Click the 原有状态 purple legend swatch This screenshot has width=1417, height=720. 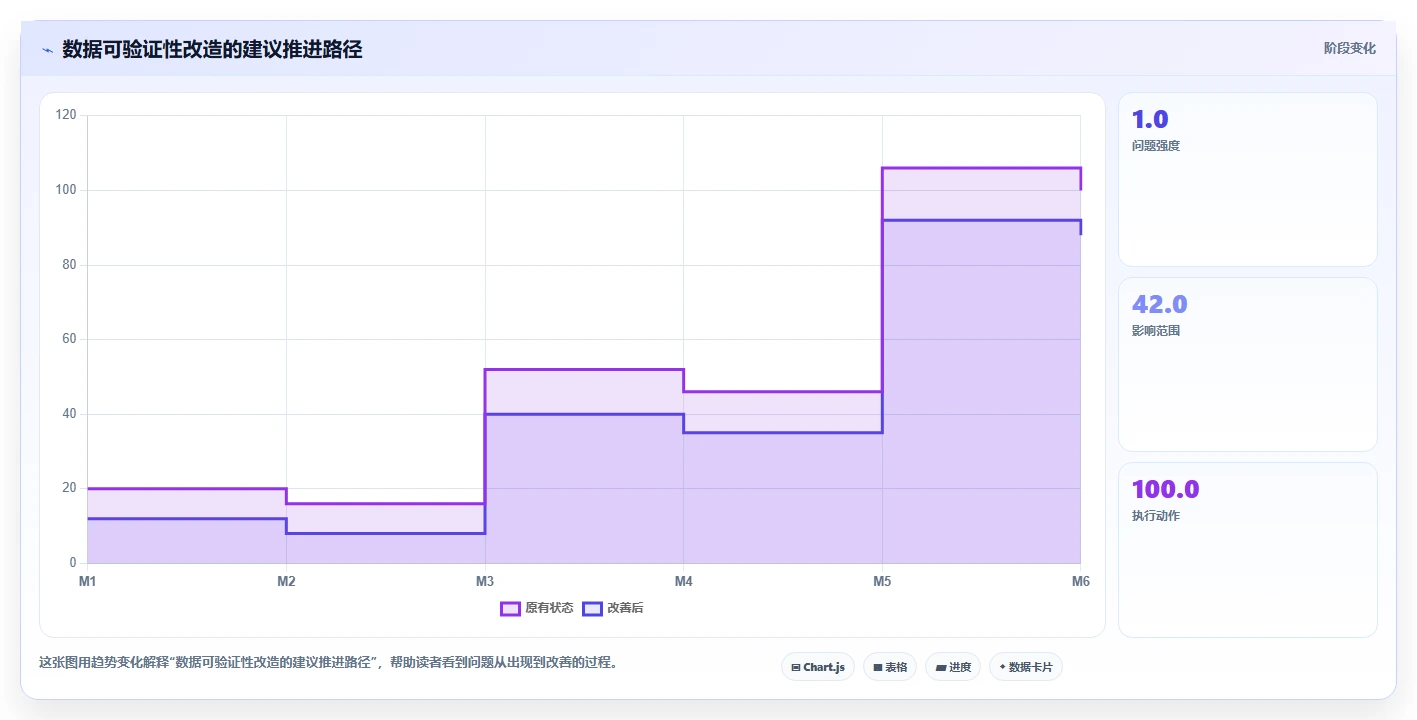tap(510, 608)
